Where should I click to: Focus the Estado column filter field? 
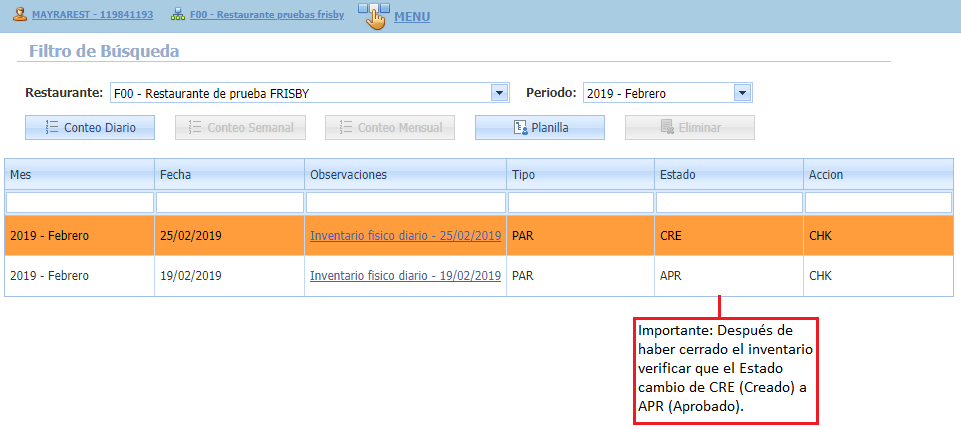[x=729, y=202]
